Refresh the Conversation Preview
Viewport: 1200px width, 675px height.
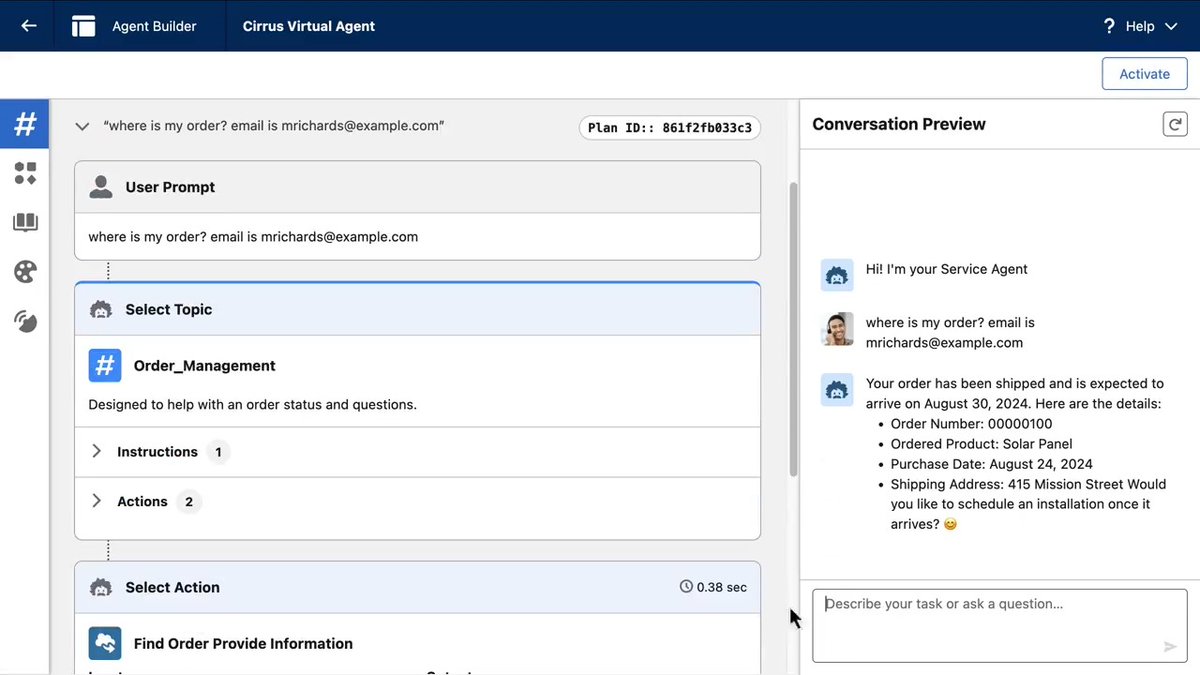pyautogui.click(x=1175, y=124)
